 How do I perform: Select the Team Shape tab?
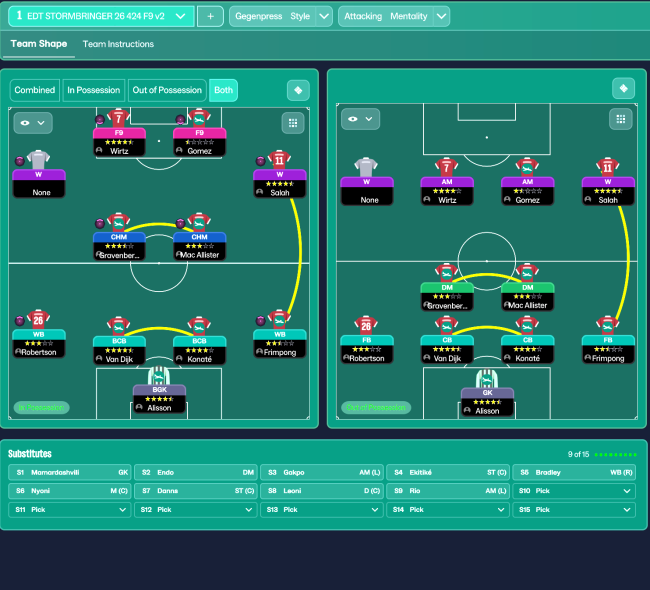pos(37,44)
